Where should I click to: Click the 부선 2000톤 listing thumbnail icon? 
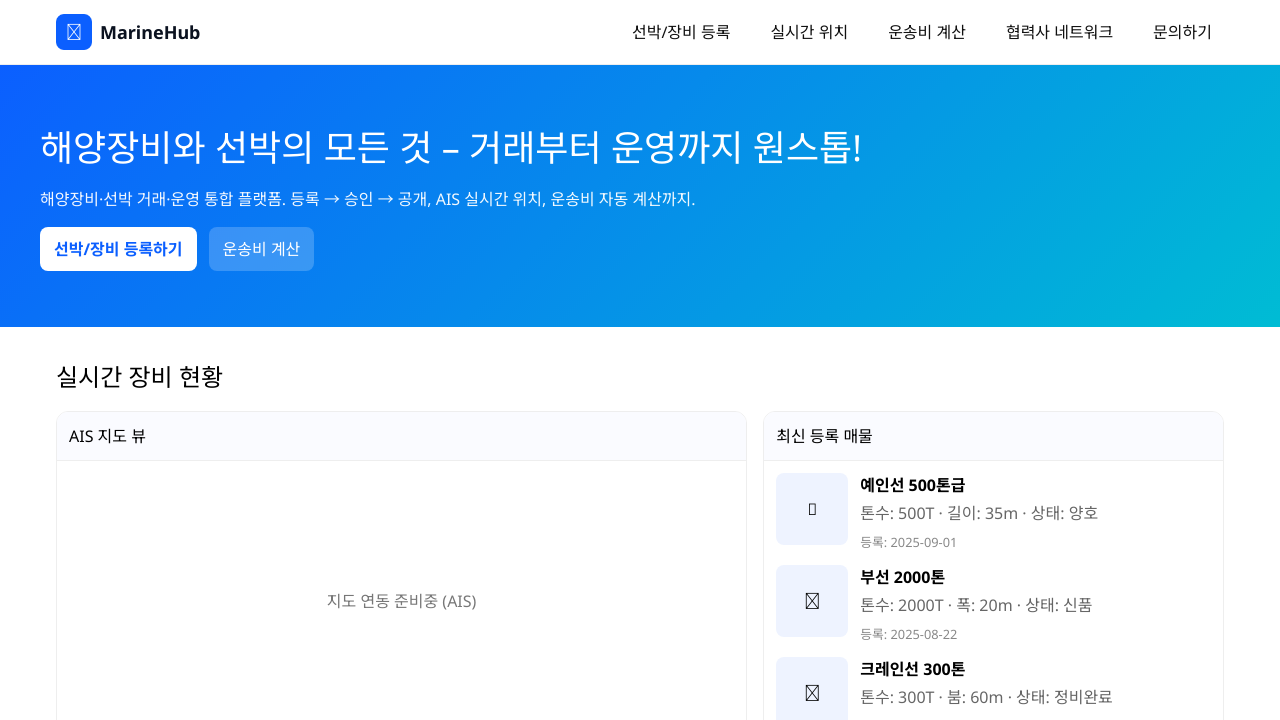[812, 601]
